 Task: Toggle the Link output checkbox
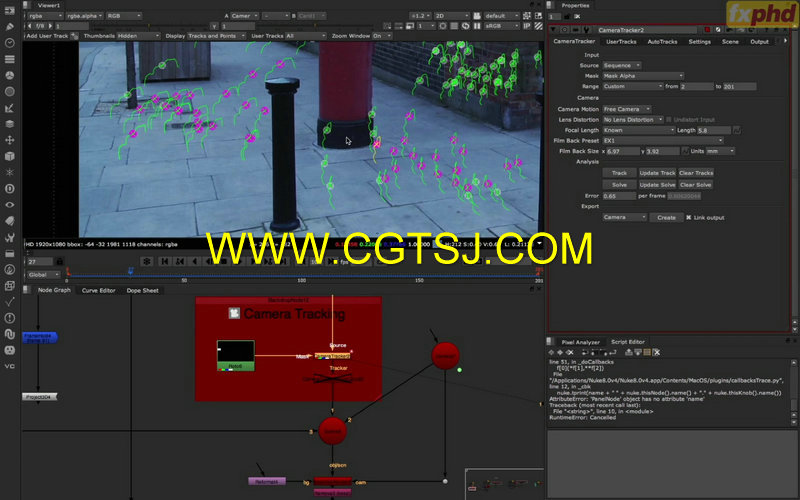[x=688, y=217]
